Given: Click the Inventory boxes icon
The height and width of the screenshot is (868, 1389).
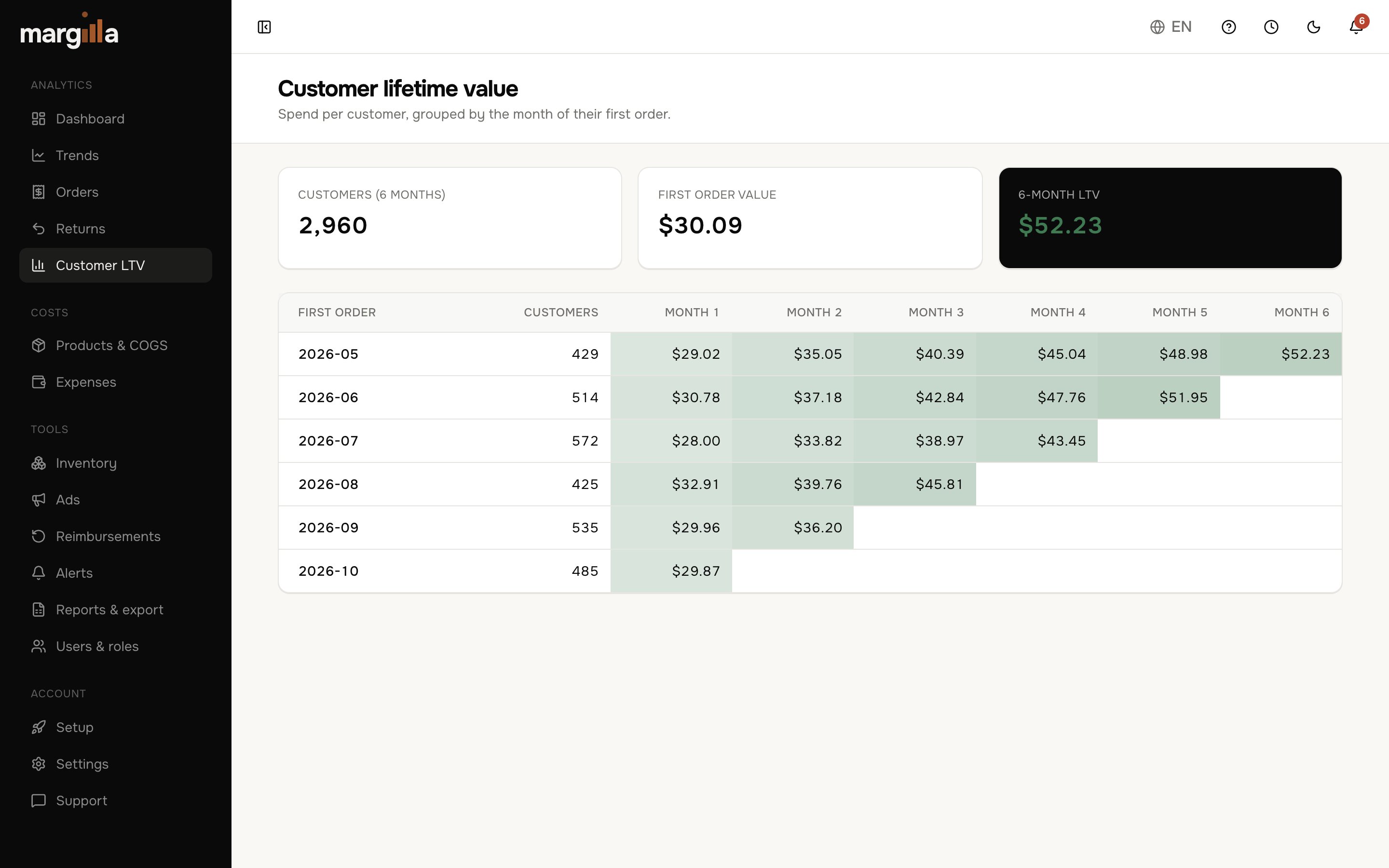Looking at the screenshot, I should pyautogui.click(x=39, y=463).
